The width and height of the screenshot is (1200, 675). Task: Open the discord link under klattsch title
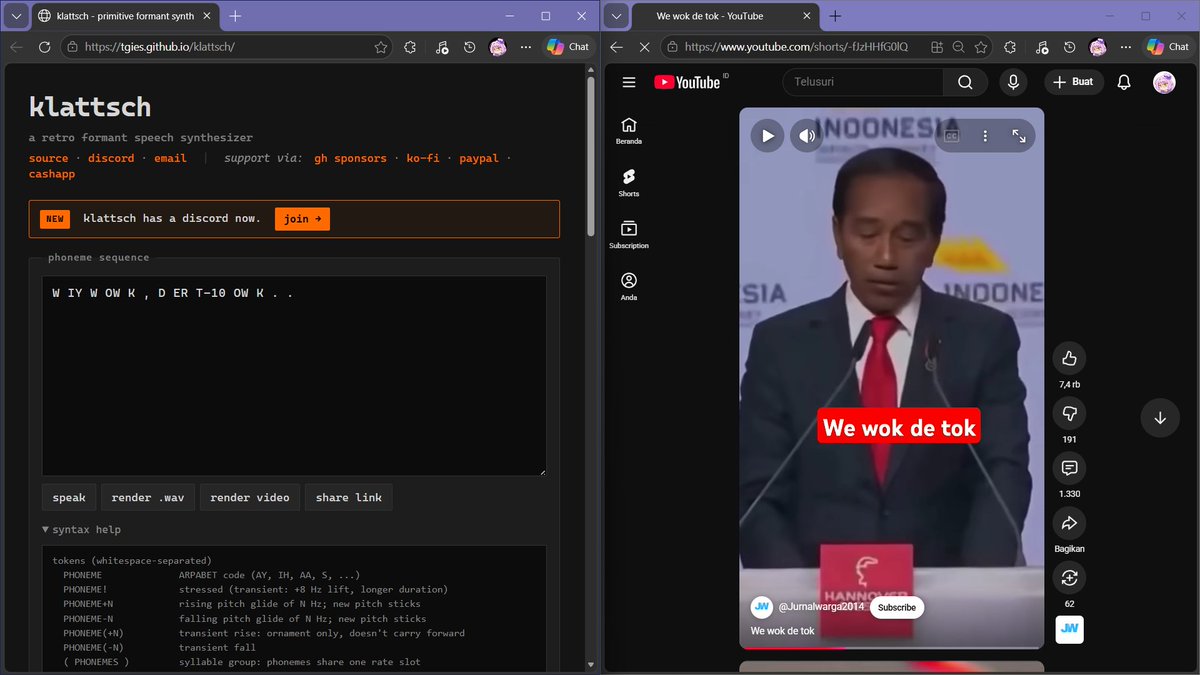(111, 158)
